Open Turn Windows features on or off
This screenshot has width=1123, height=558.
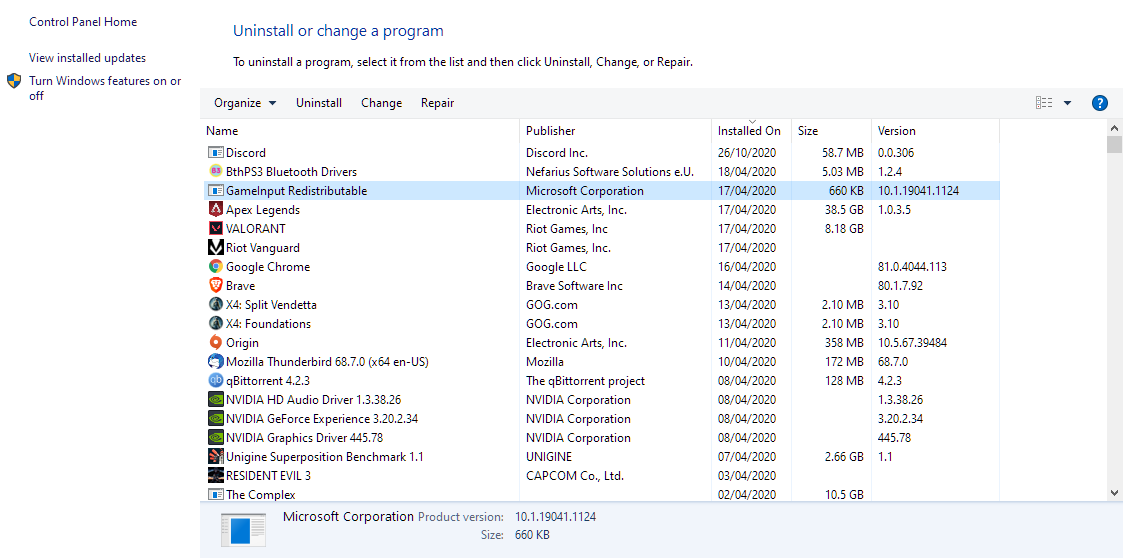tap(105, 88)
